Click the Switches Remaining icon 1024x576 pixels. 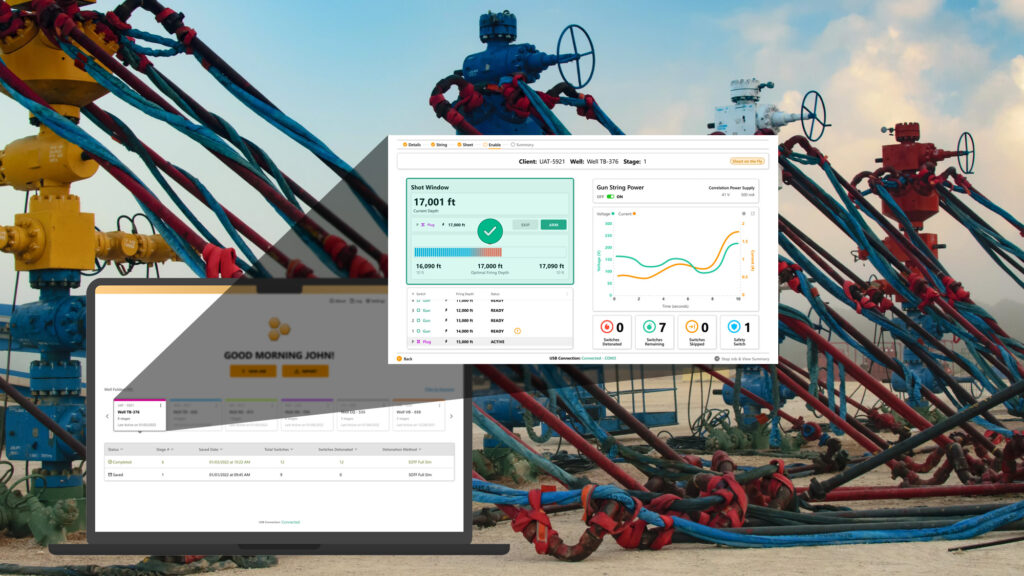pyautogui.click(x=649, y=327)
